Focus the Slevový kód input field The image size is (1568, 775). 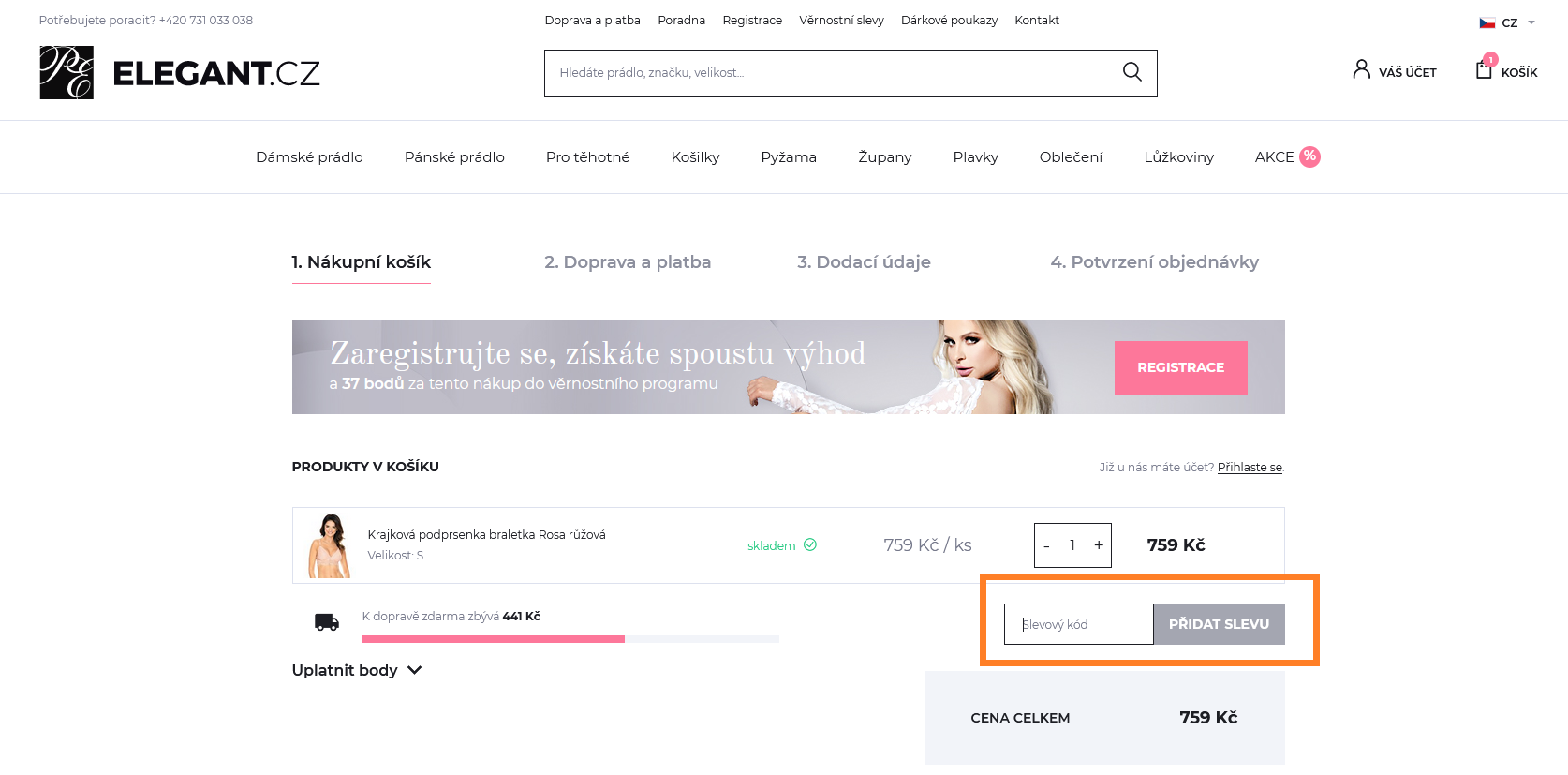1078,624
